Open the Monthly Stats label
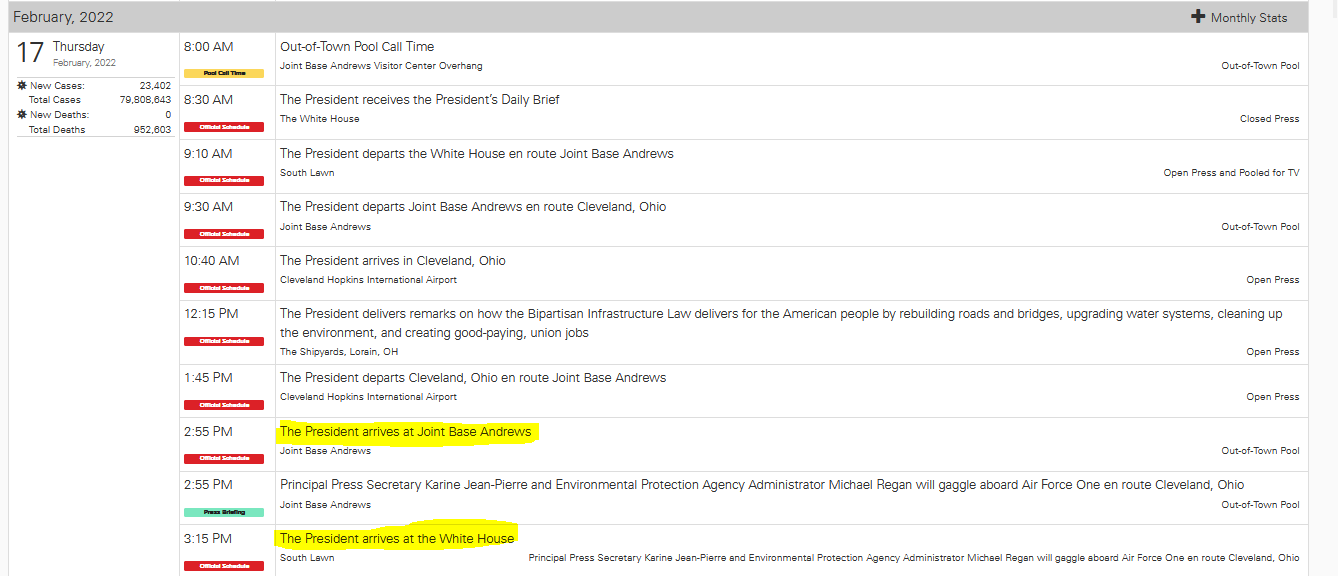The width and height of the screenshot is (1338, 576). (x=1249, y=18)
